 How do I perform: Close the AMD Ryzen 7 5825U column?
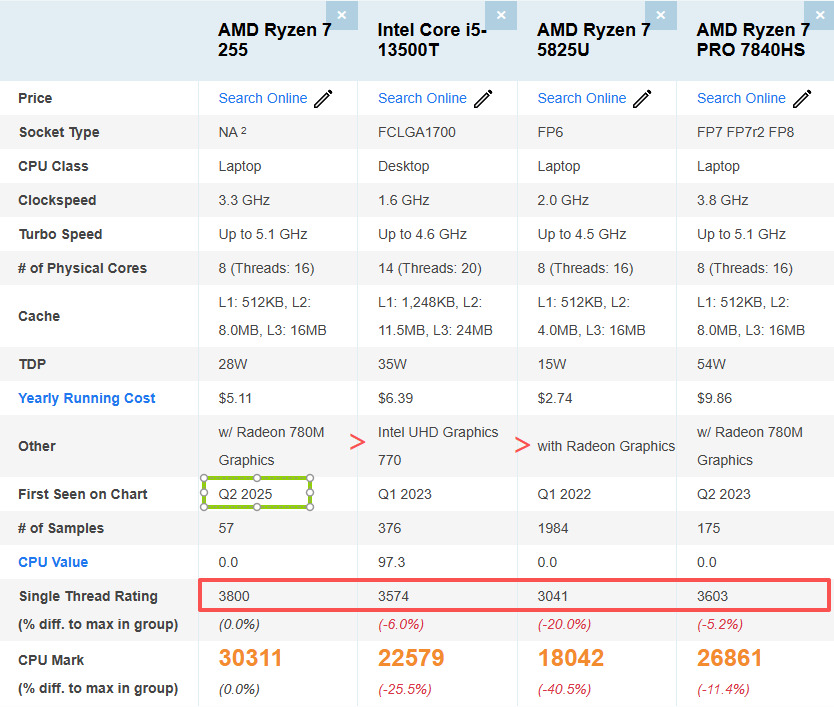pos(661,15)
